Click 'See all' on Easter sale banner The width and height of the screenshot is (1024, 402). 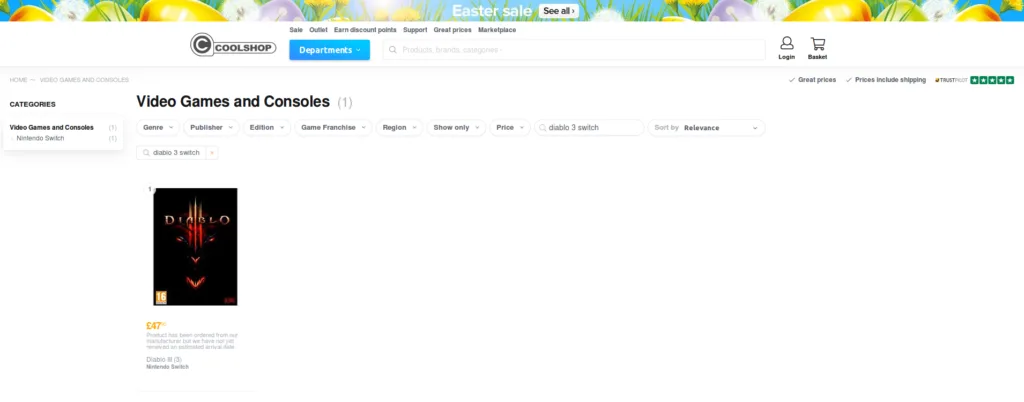click(559, 11)
